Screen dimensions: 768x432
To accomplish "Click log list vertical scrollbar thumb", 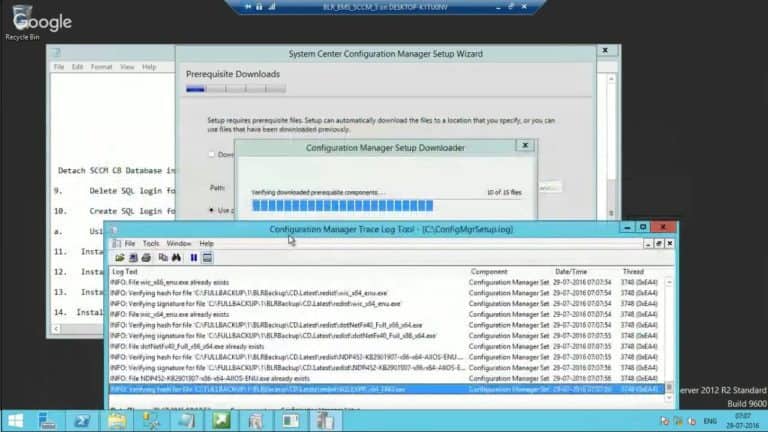I will click(669, 387).
